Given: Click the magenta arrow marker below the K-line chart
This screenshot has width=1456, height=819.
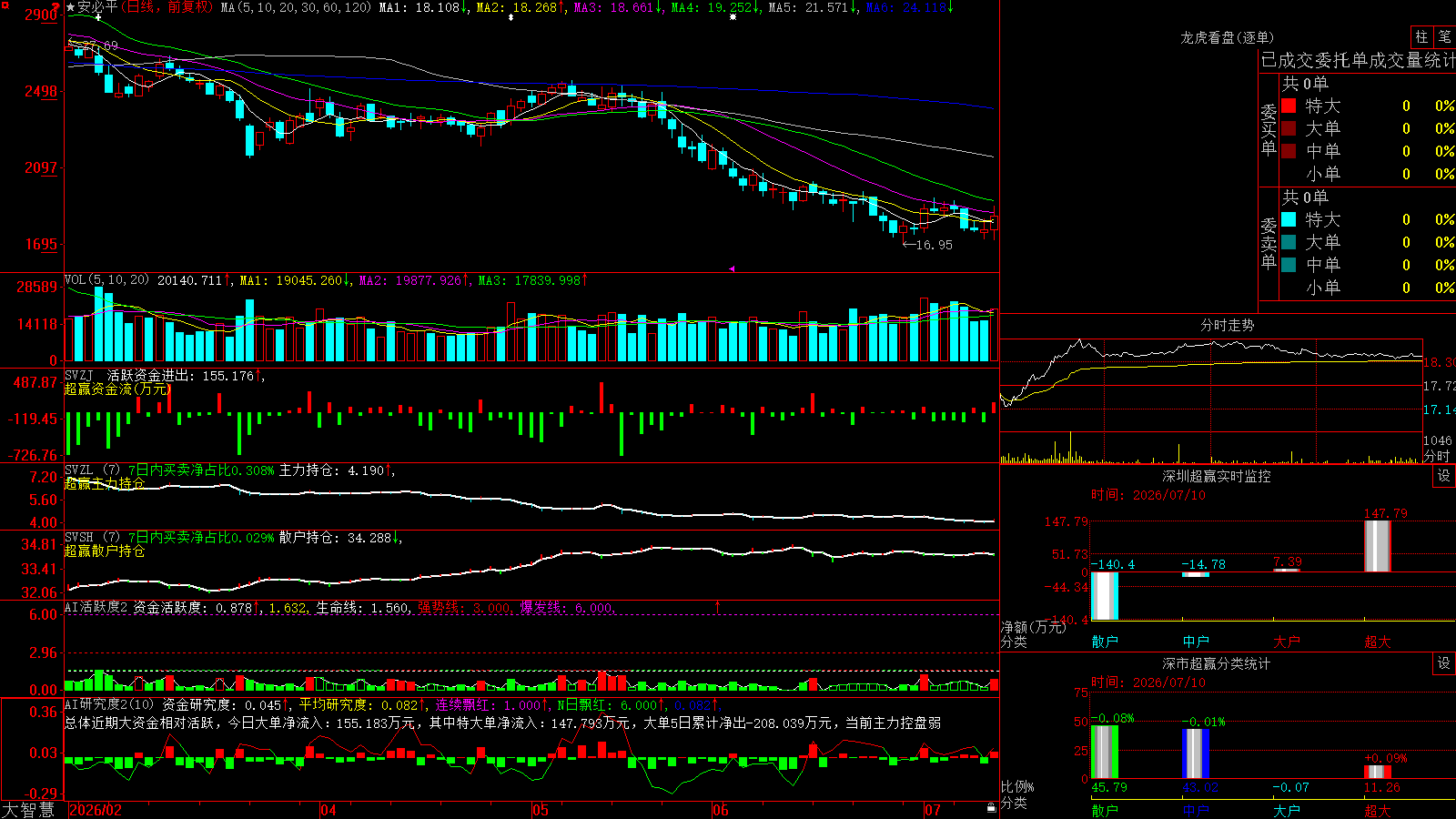Looking at the screenshot, I should (x=733, y=268).
